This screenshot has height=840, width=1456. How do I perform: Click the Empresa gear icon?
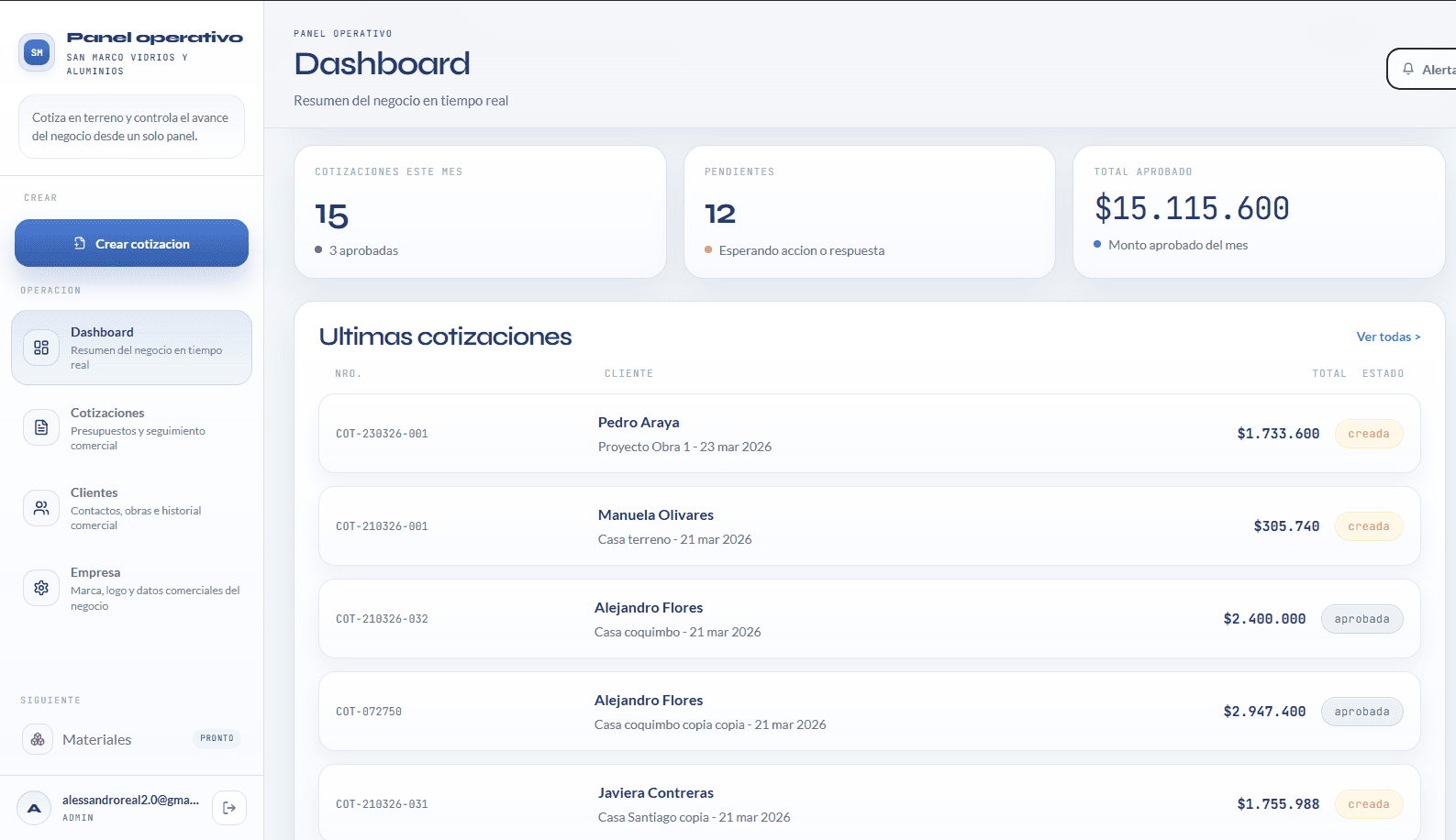pos(41,588)
